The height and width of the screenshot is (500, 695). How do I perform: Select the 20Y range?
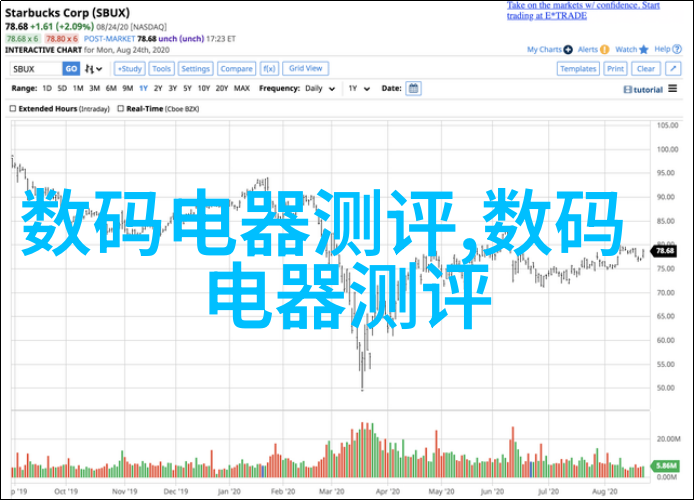pos(222,88)
